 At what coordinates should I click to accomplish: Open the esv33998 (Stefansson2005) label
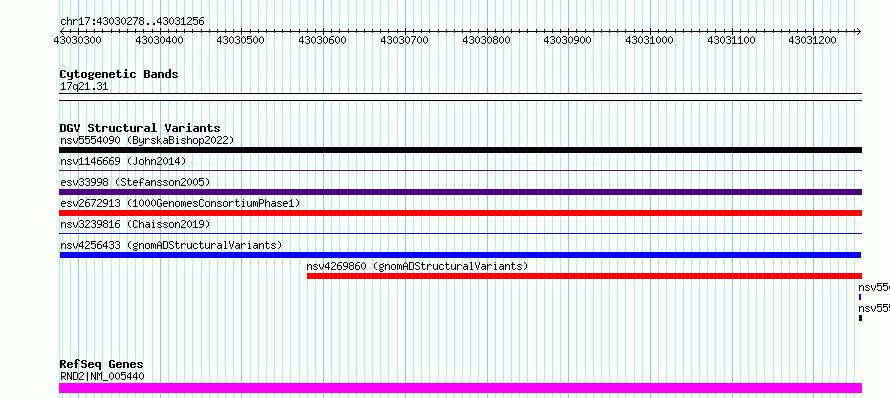point(135,182)
